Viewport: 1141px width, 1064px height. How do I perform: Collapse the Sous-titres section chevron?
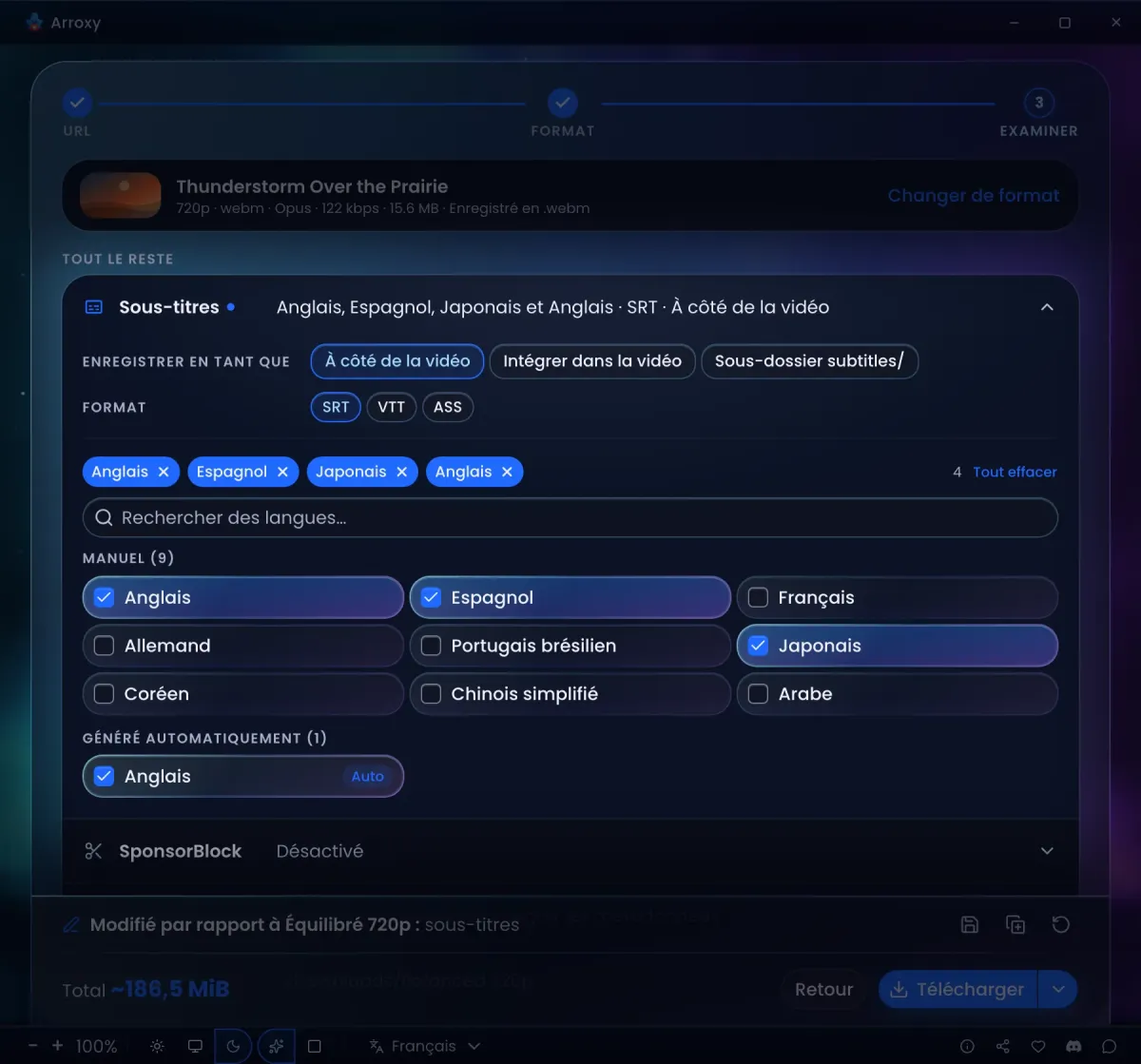click(1047, 307)
